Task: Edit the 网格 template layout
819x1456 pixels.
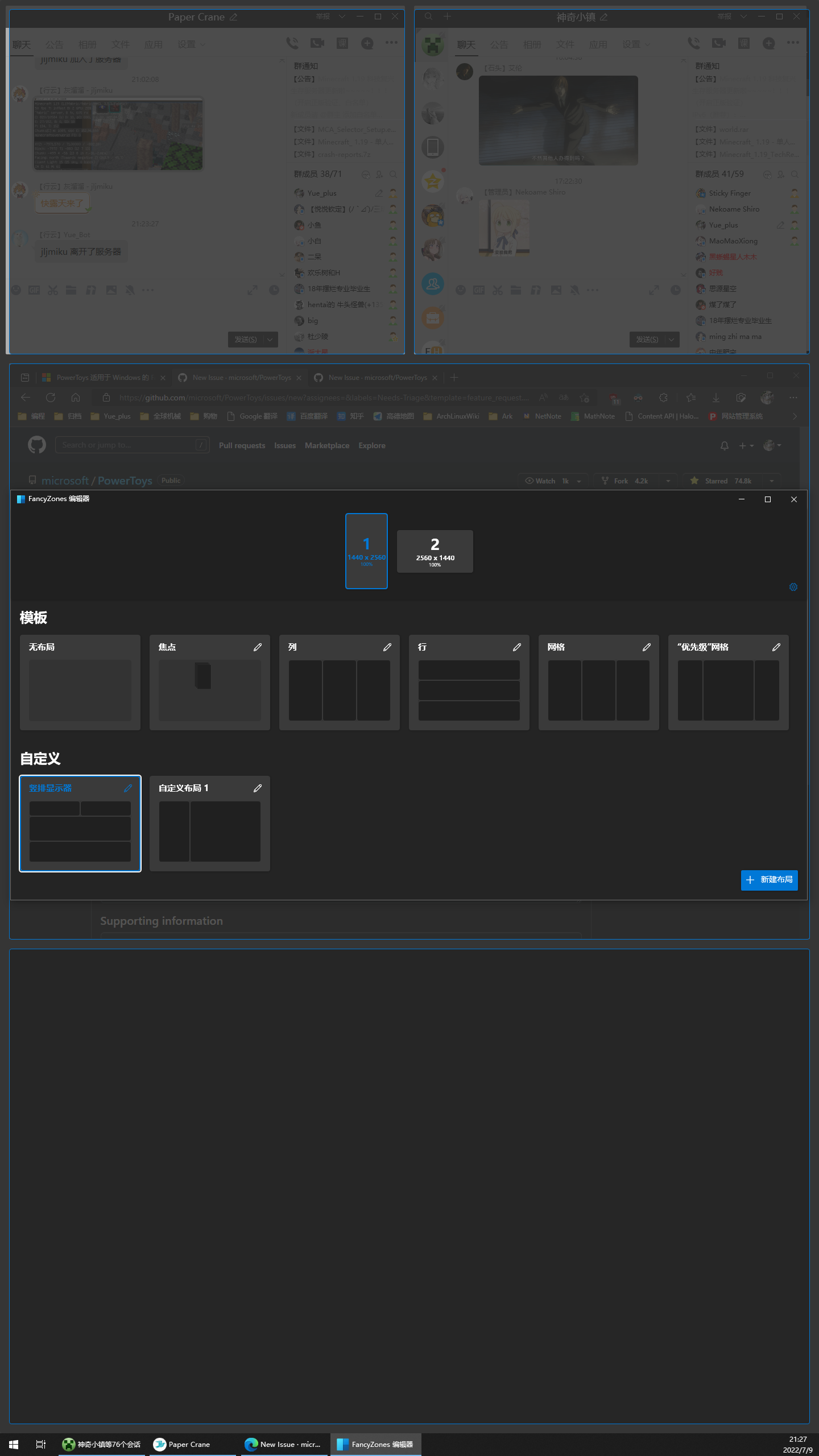Action: [647, 647]
